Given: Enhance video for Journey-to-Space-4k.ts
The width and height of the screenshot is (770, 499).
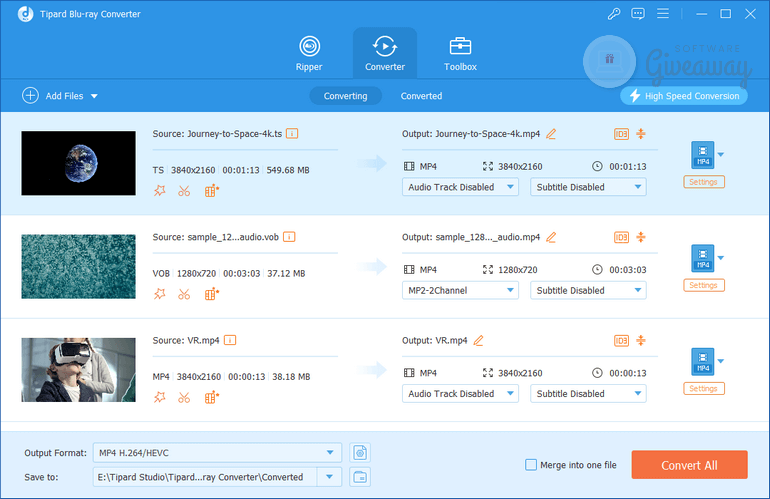Looking at the screenshot, I should 211,191.
